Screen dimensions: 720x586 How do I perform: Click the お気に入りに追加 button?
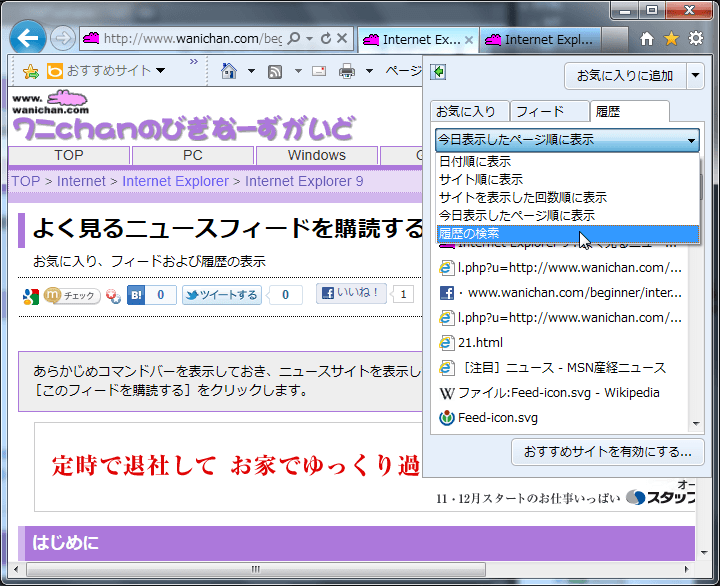[x=625, y=75]
